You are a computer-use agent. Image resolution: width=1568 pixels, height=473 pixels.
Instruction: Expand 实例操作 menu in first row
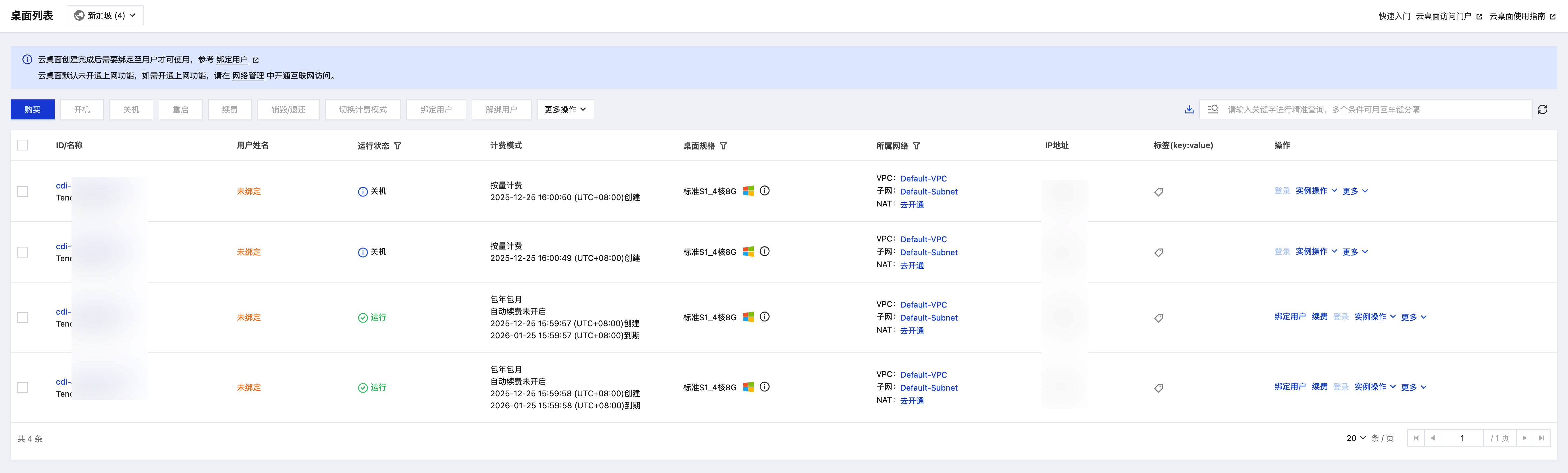pos(1315,191)
